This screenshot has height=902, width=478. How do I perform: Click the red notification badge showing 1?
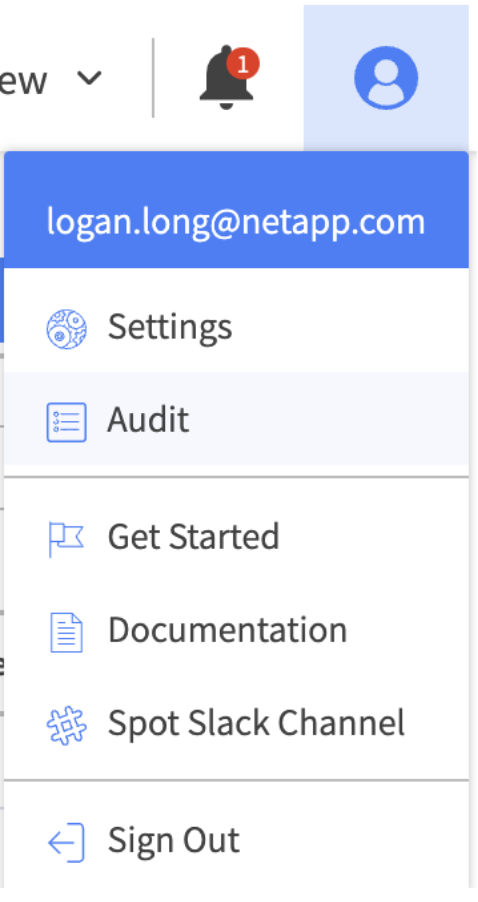tap(243, 64)
